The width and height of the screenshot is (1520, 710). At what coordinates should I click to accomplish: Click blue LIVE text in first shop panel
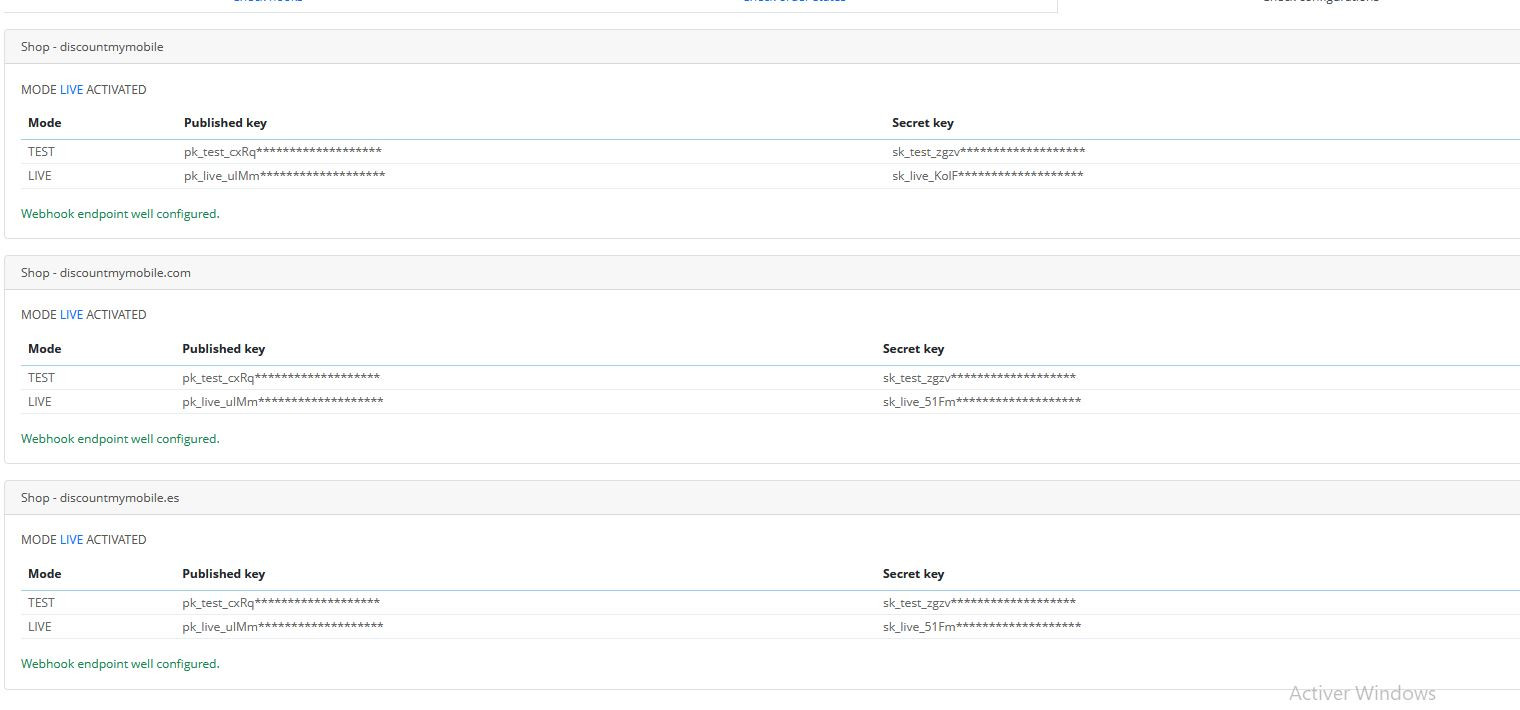[71, 90]
